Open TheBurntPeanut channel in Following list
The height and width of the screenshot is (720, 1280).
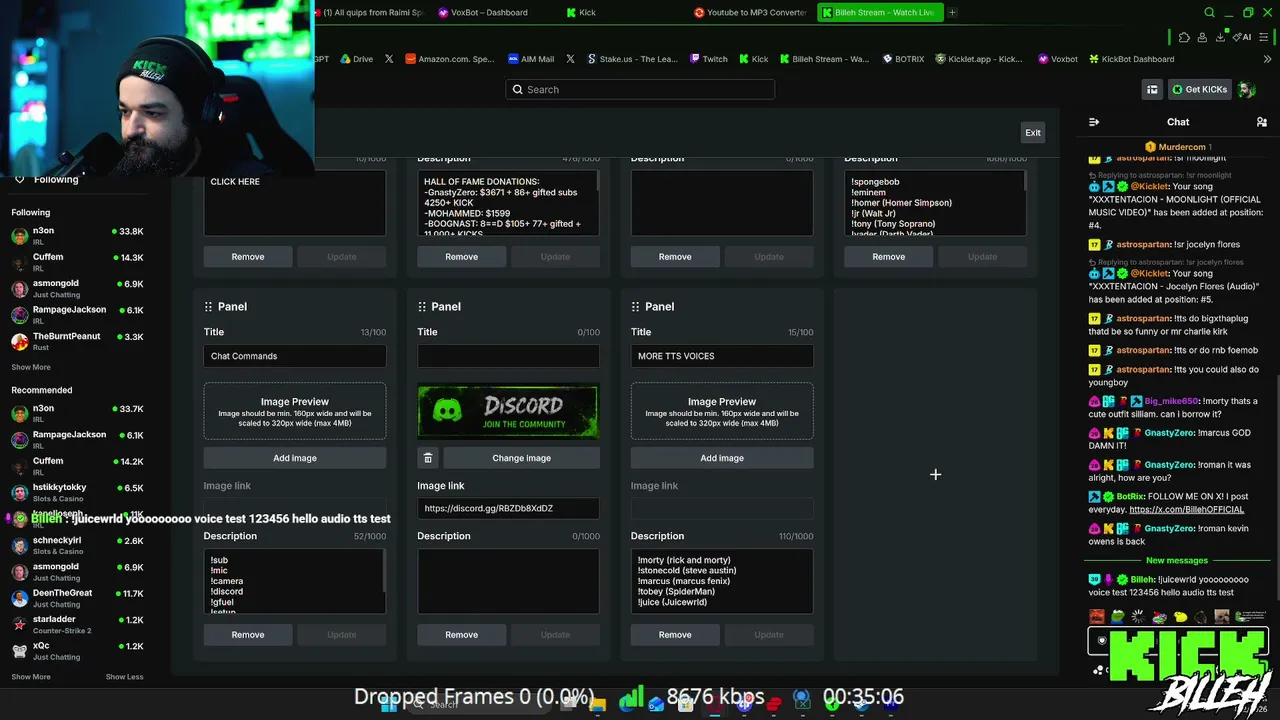pyautogui.click(x=76, y=341)
